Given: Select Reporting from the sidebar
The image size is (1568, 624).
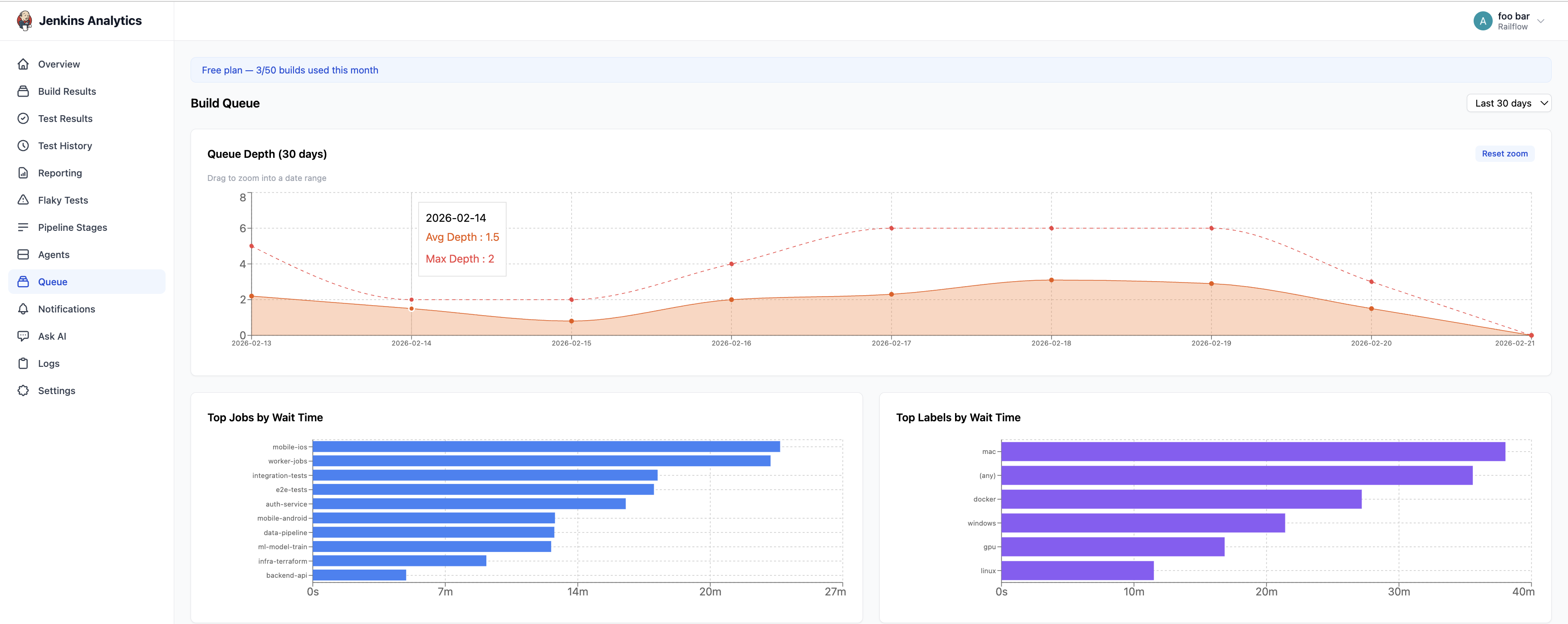Looking at the screenshot, I should click(x=59, y=173).
